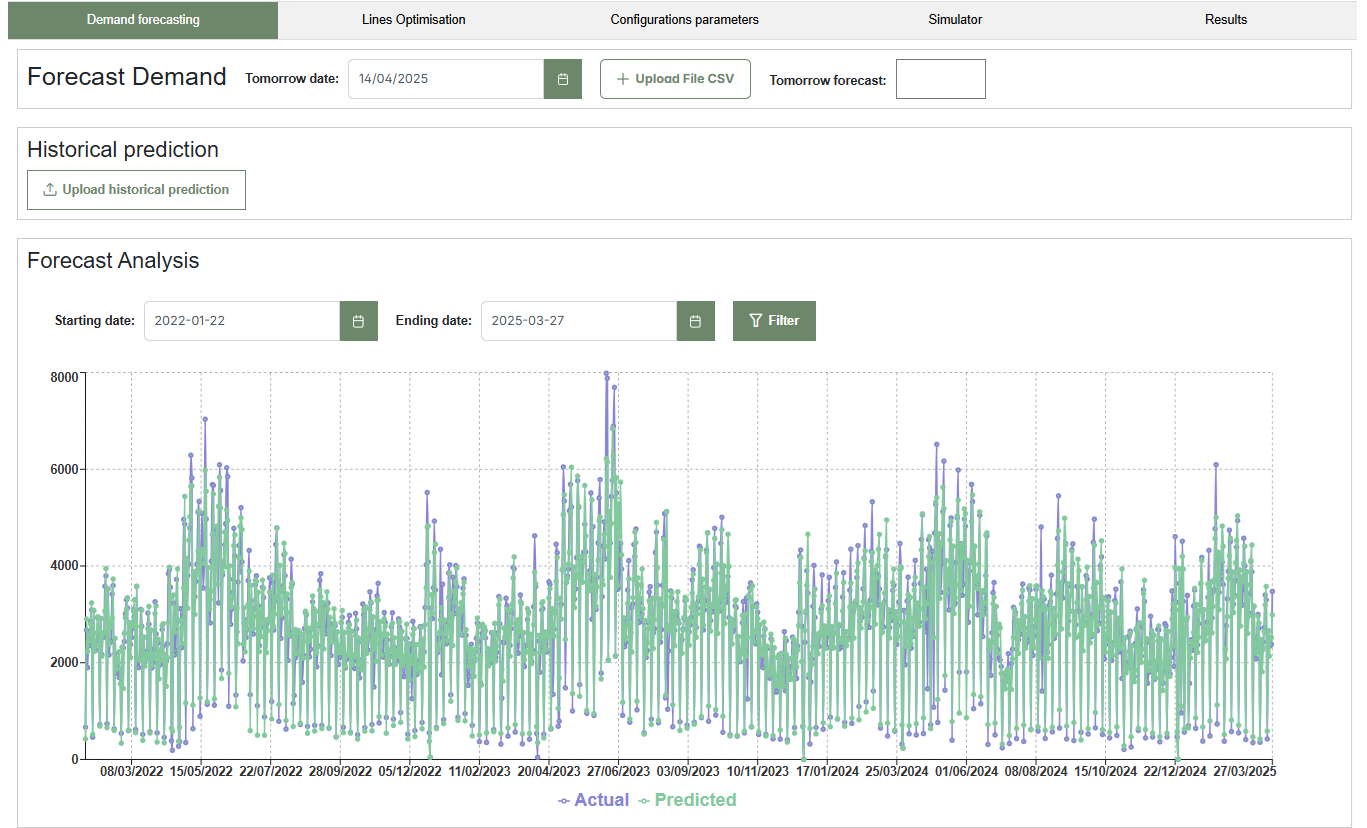The width and height of the screenshot is (1367, 828).
Task: Open the Starting date calendar icon
Action: pyautogui.click(x=358, y=321)
